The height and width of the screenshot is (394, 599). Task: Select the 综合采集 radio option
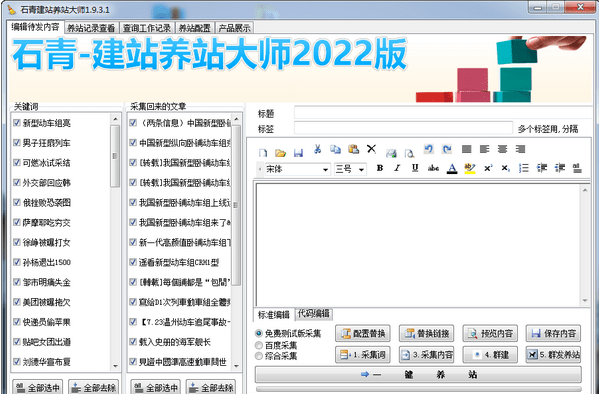[x=259, y=356]
